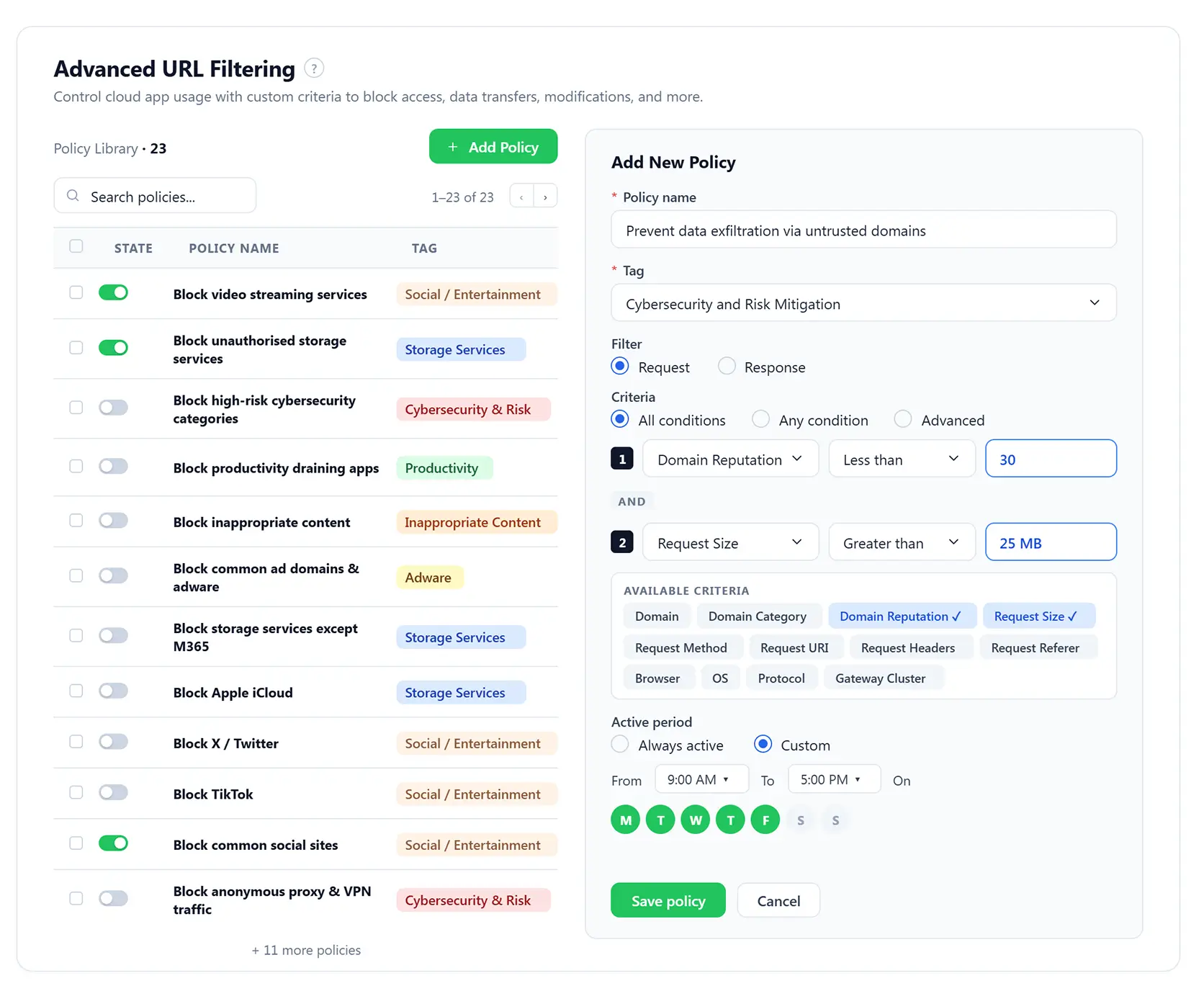Enable Block inappropriate content toggle

pyautogui.click(x=113, y=521)
